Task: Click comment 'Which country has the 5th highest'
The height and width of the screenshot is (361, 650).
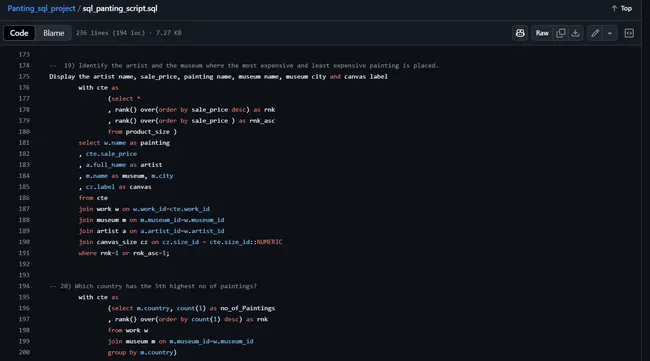Action: [153, 286]
